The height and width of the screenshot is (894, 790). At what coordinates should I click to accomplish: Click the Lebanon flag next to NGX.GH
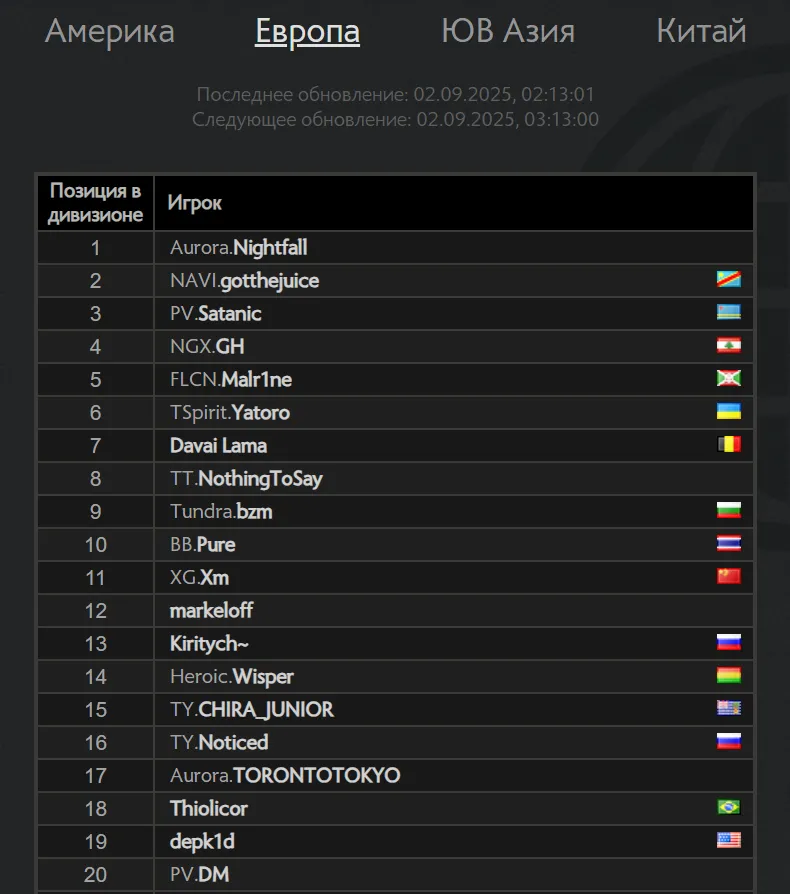click(728, 346)
